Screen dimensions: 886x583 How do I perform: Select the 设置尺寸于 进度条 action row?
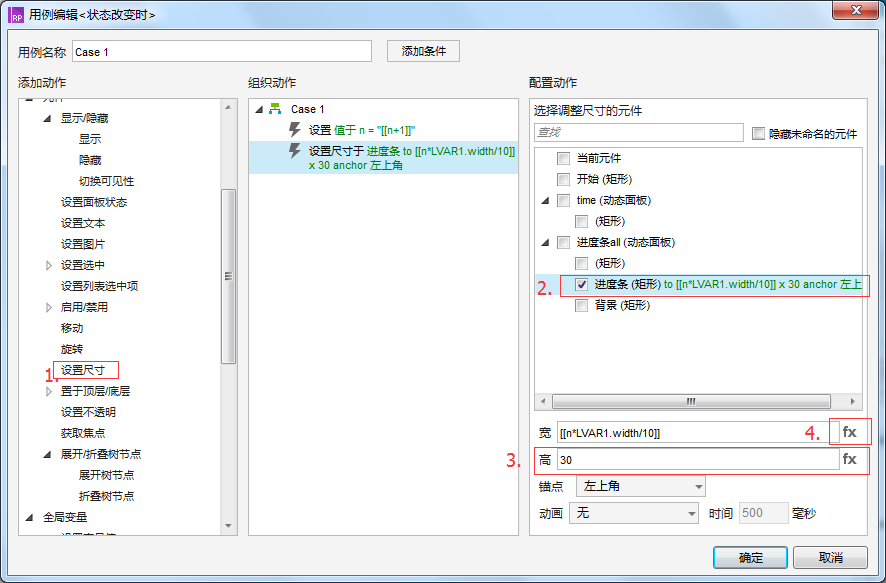[x=383, y=158]
